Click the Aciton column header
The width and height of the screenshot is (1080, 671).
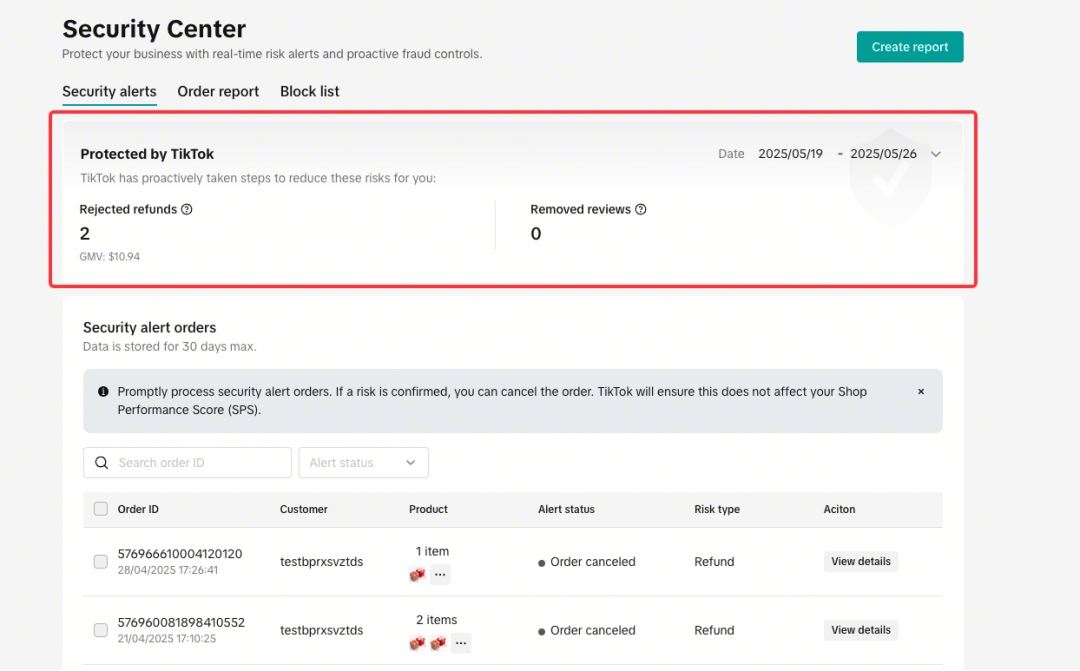[x=840, y=509]
